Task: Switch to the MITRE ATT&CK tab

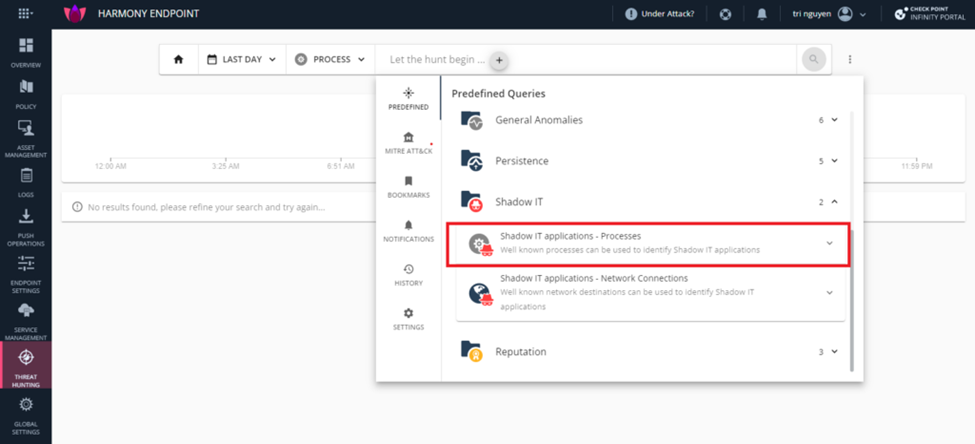Action: click(409, 143)
